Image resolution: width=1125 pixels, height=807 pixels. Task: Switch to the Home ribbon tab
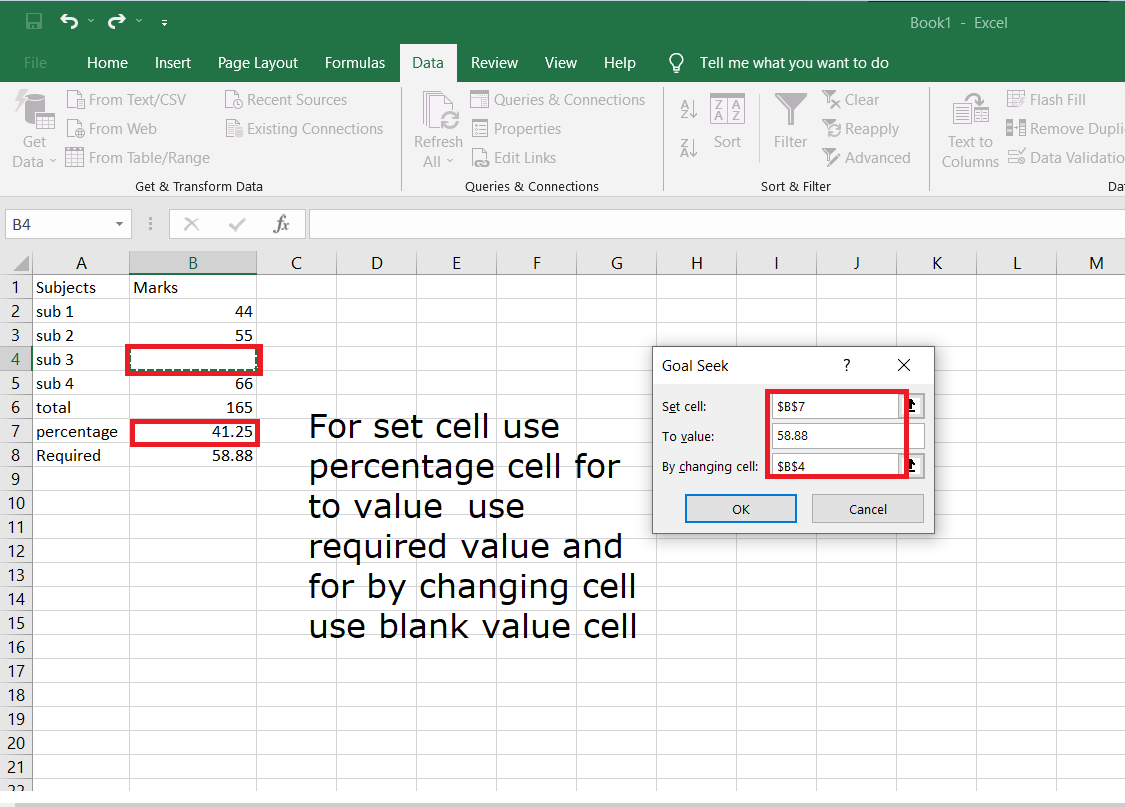click(107, 62)
